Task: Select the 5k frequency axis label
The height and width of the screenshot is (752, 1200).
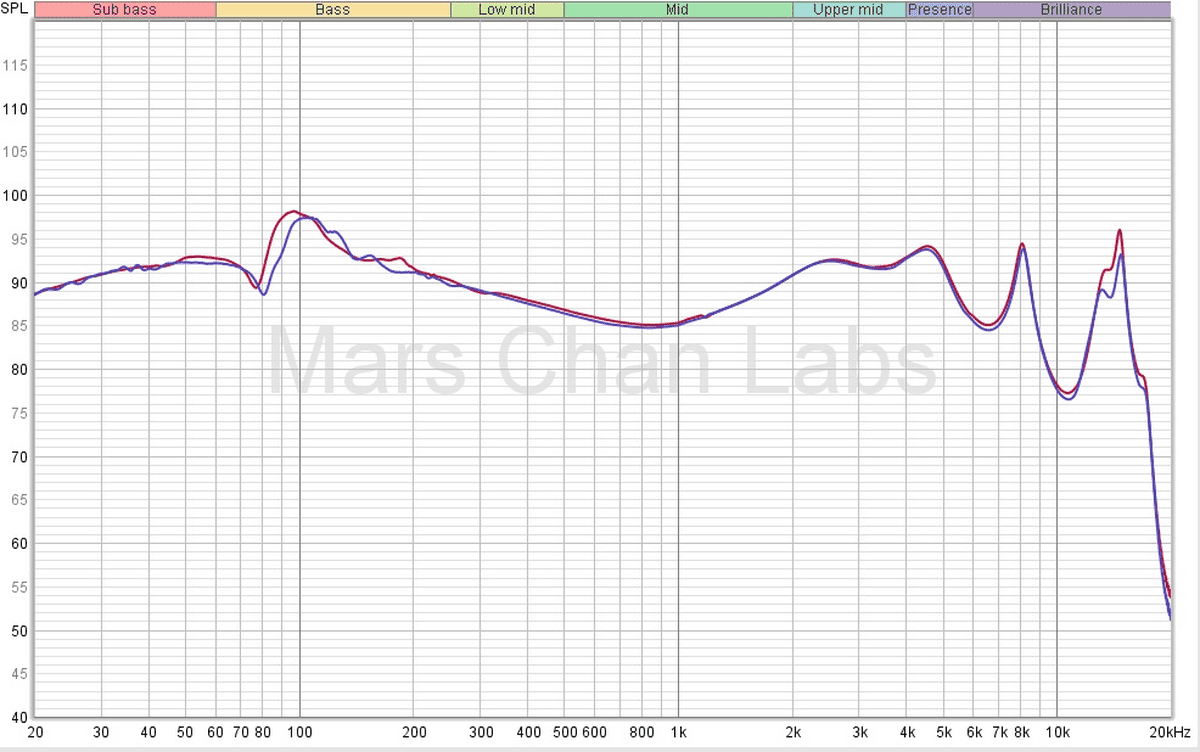Action: [x=944, y=731]
